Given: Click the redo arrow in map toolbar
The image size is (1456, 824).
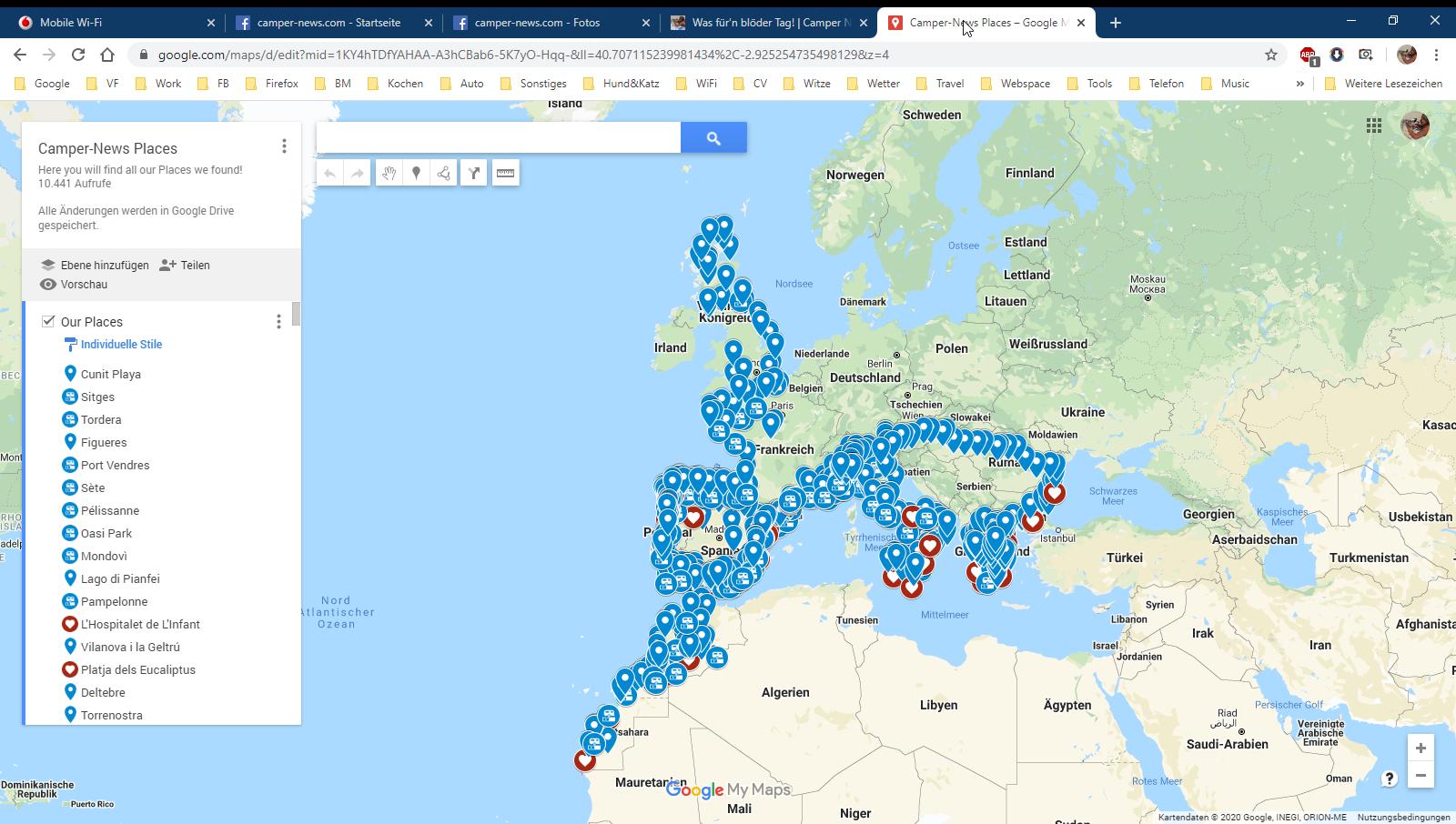Looking at the screenshot, I should point(358,173).
